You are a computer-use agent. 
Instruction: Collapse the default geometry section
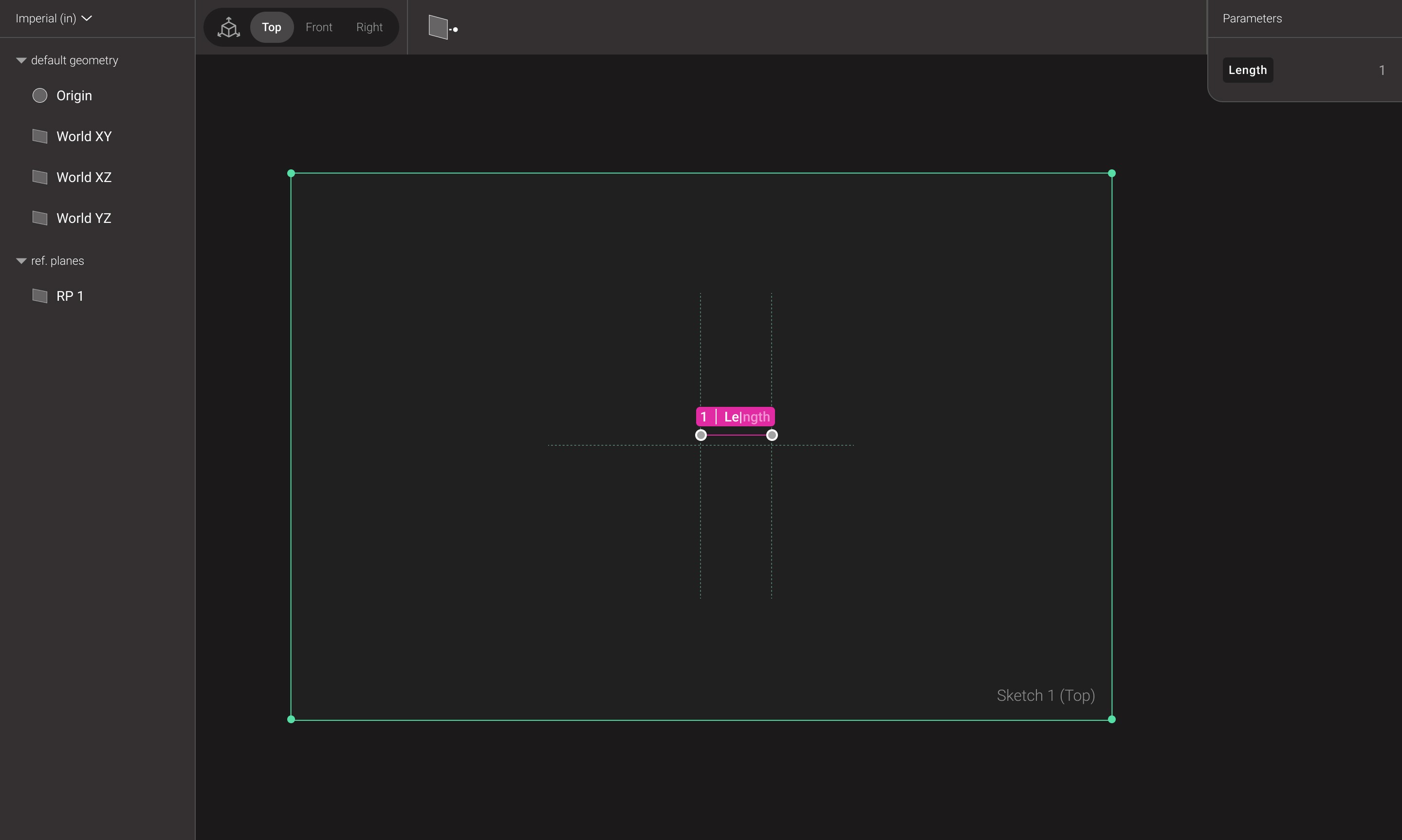tap(20, 59)
